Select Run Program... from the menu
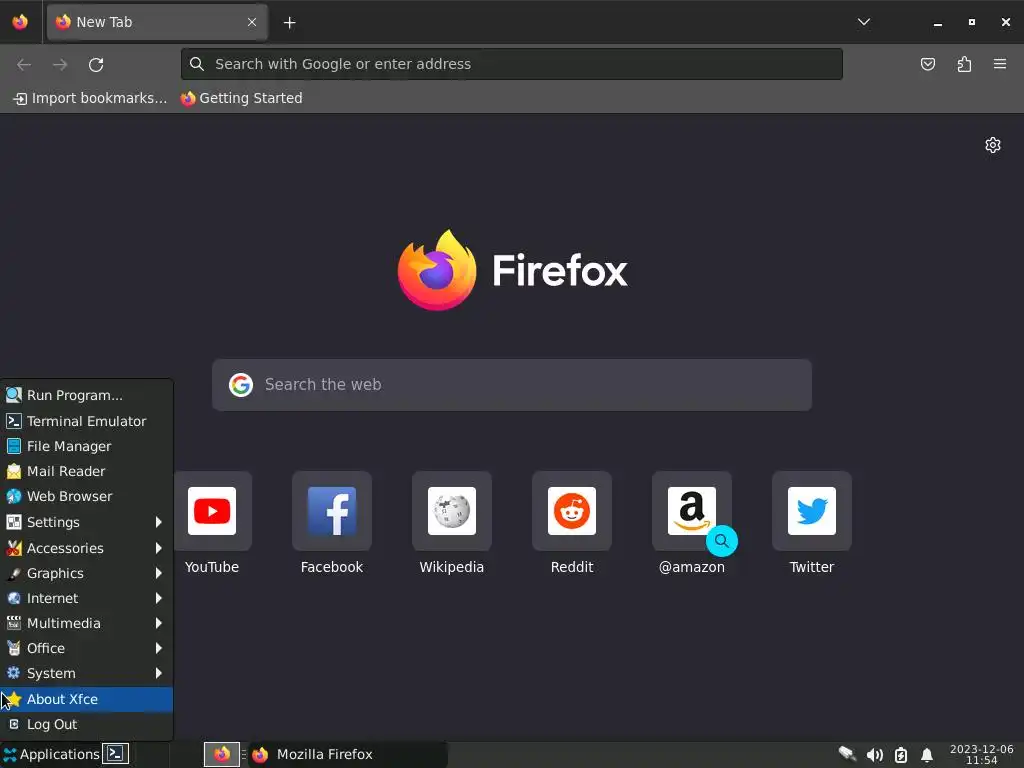Image resolution: width=1024 pixels, height=768 pixels. tap(86, 395)
